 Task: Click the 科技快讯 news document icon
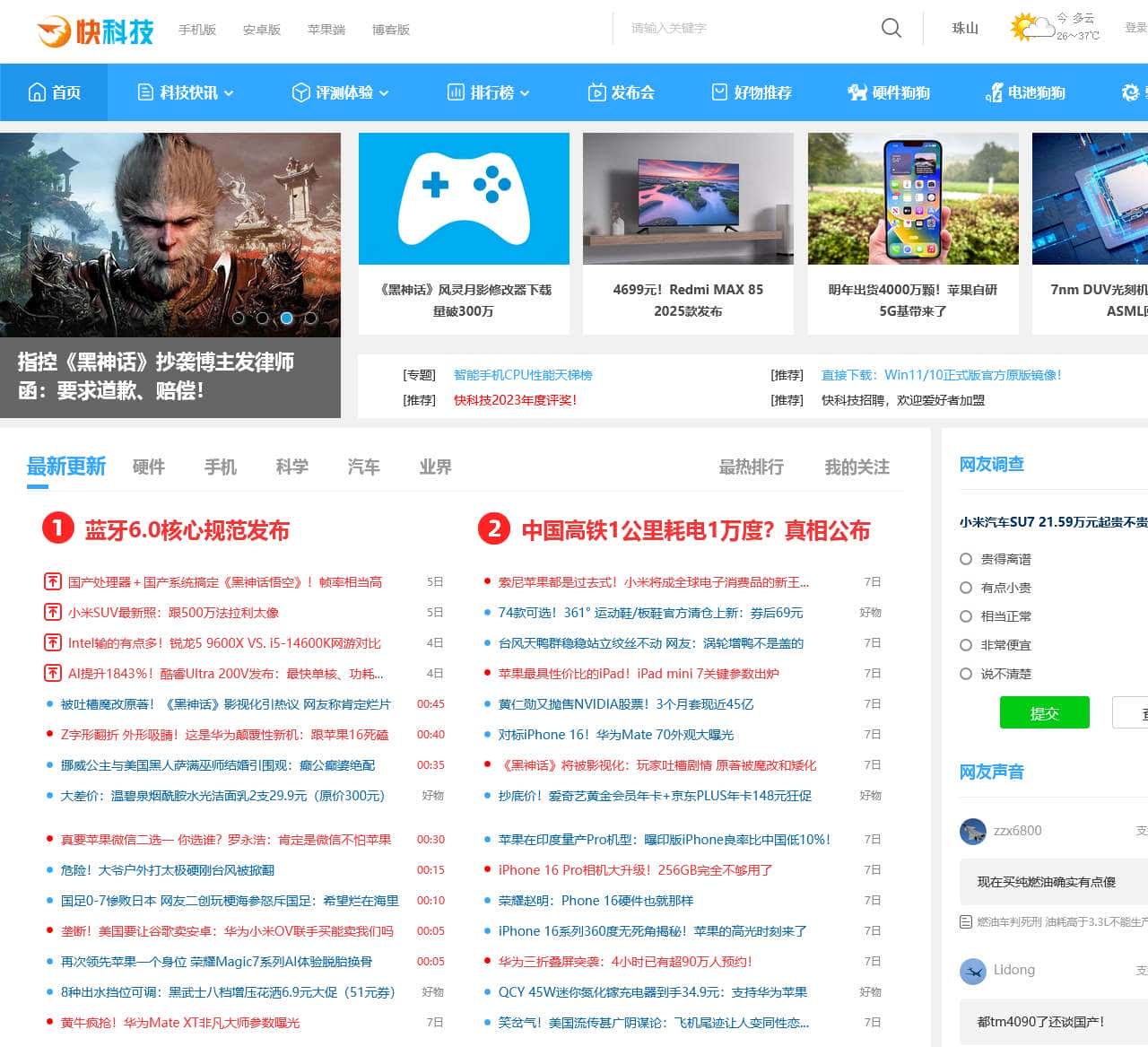click(145, 92)
